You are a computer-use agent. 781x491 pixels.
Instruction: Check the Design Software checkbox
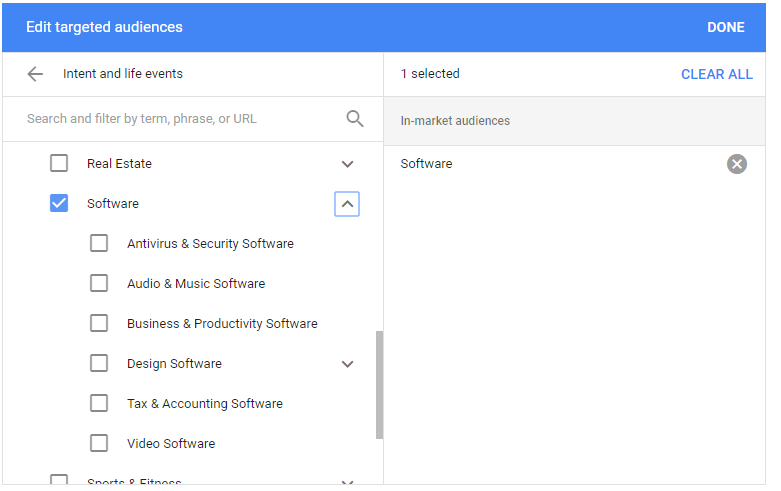pos(99,363)
